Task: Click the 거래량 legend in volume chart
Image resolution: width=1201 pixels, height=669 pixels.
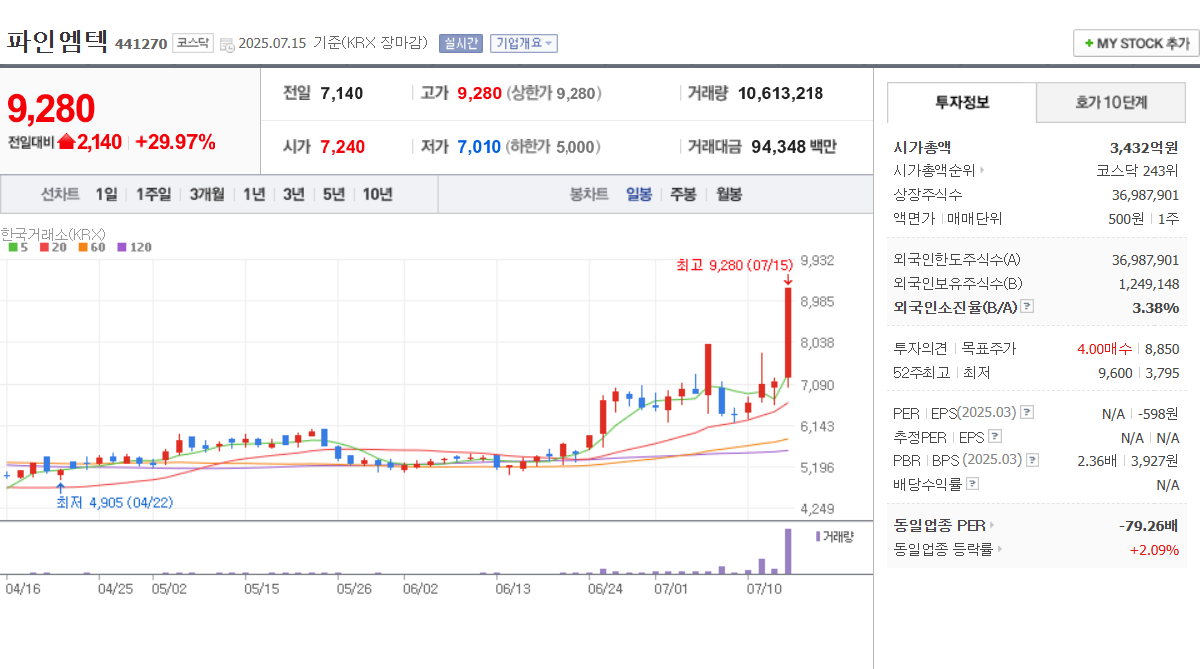Action: 835,536
